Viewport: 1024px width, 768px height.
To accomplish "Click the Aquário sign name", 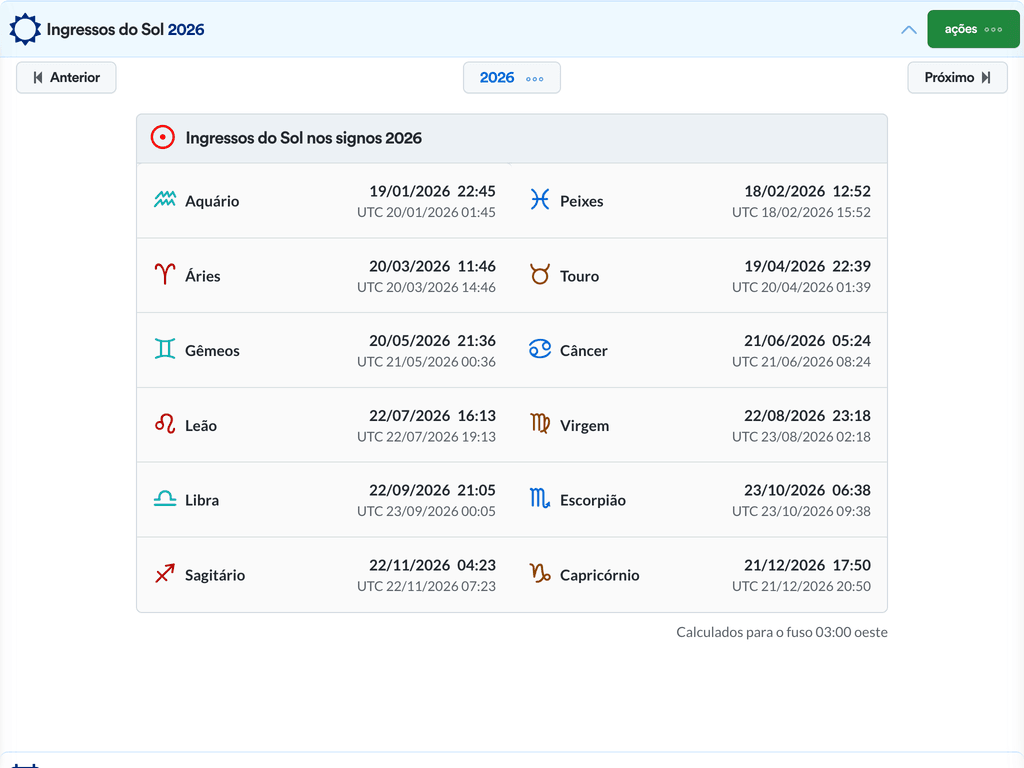I will point(212,201).
